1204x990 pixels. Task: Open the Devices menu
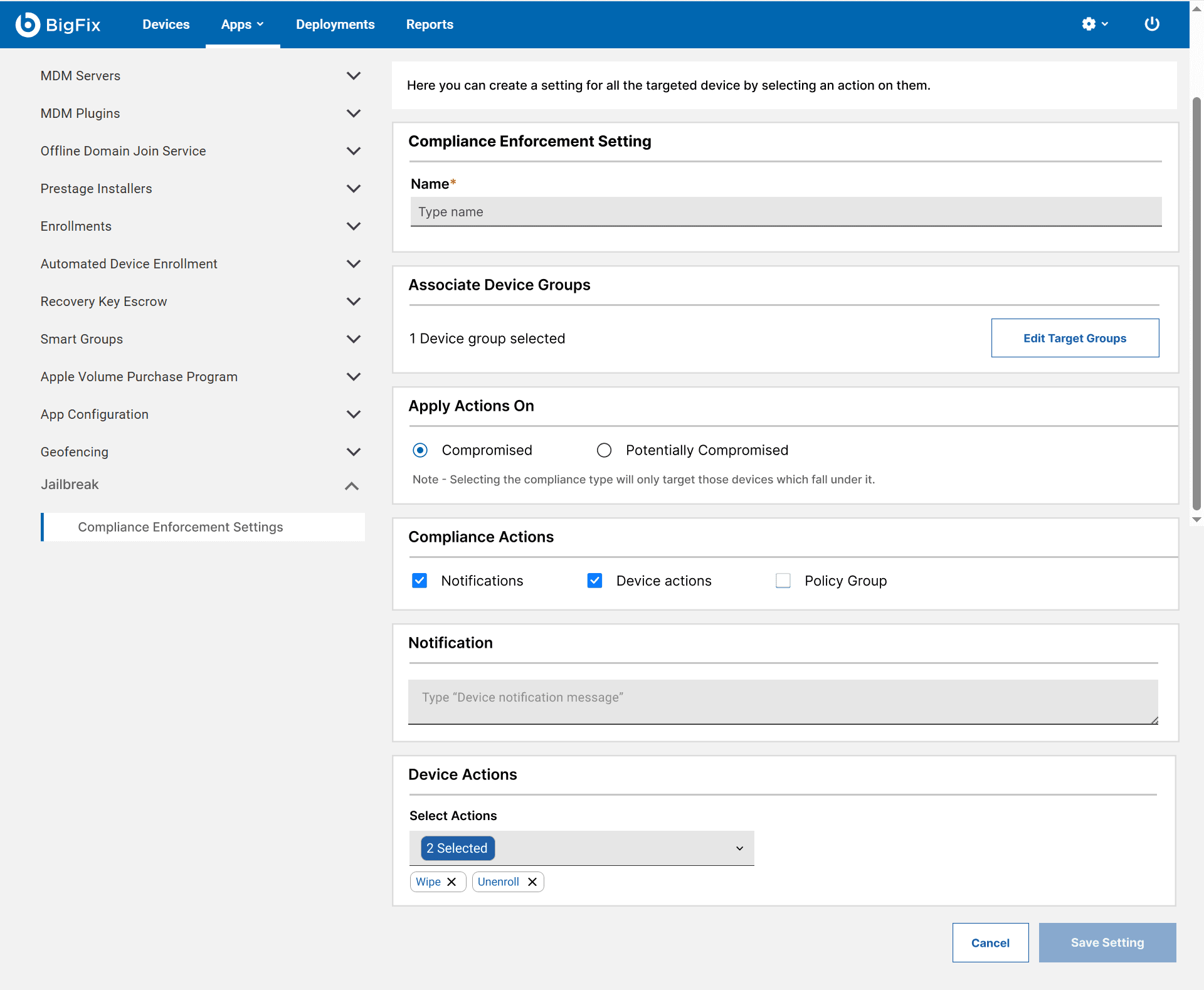(x=166, y=24)
